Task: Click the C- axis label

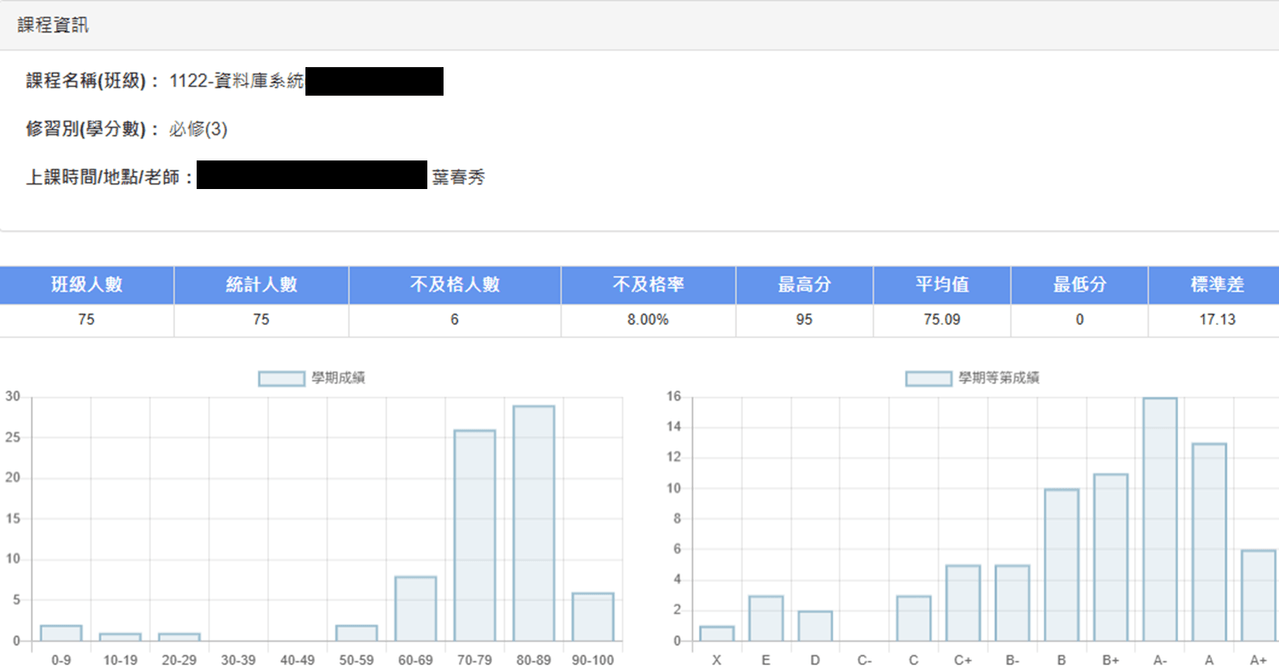Action: (x=865, y=660)
